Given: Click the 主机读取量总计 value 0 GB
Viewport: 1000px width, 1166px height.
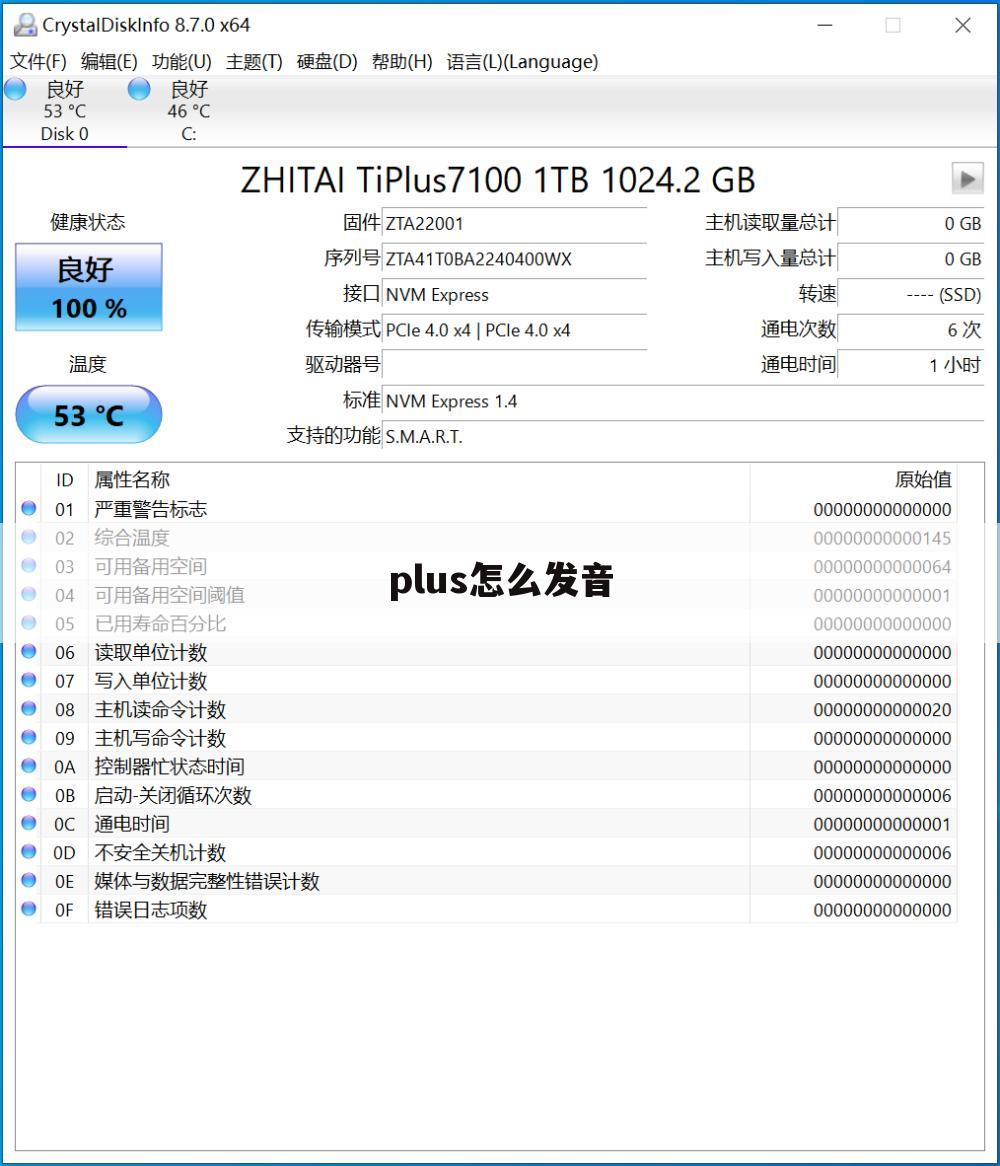Looking at the screenshot, I should [x=911, y=223].
